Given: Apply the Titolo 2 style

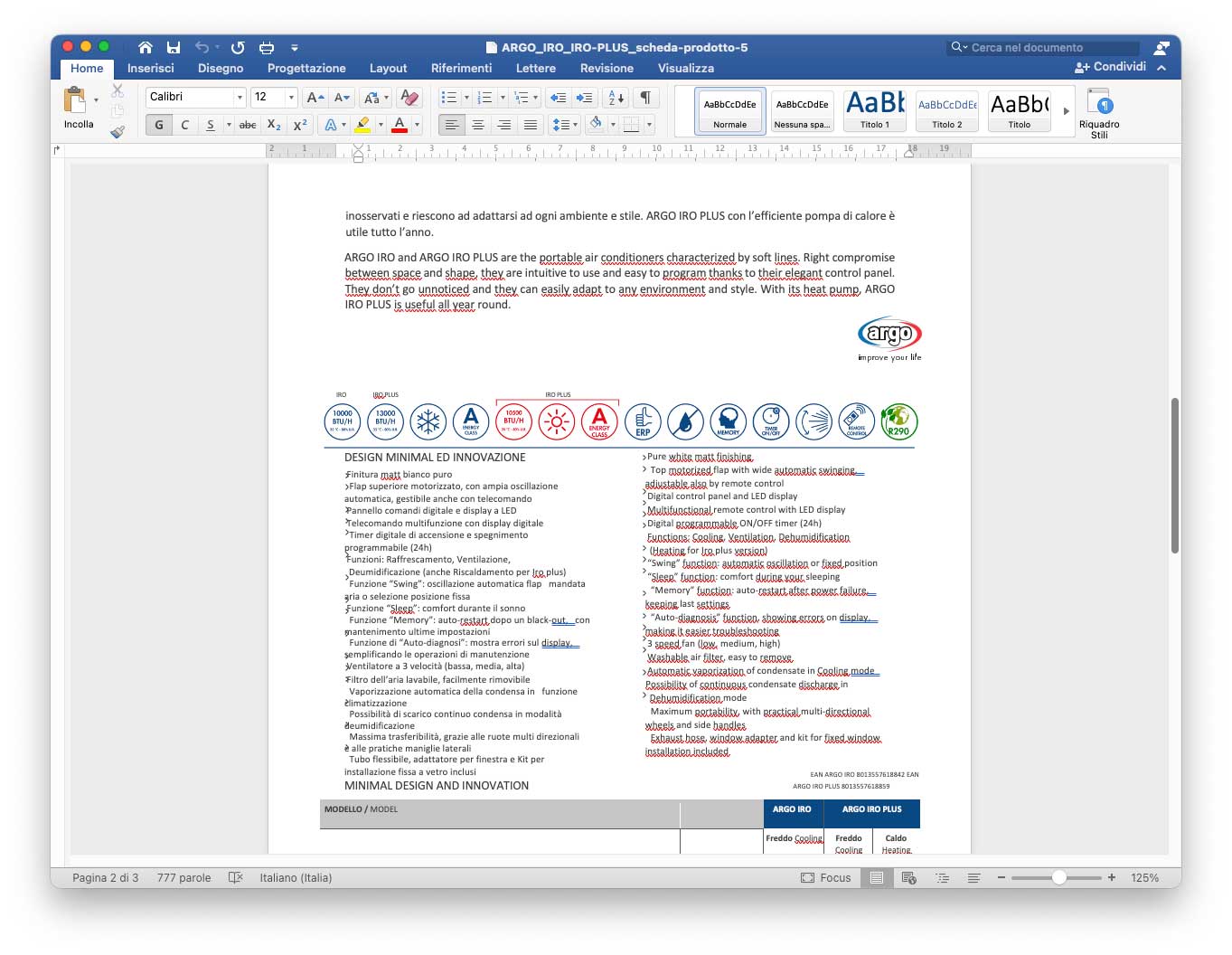Looking at the screenshot, I should pyautogui.click(x=947, y=111).
